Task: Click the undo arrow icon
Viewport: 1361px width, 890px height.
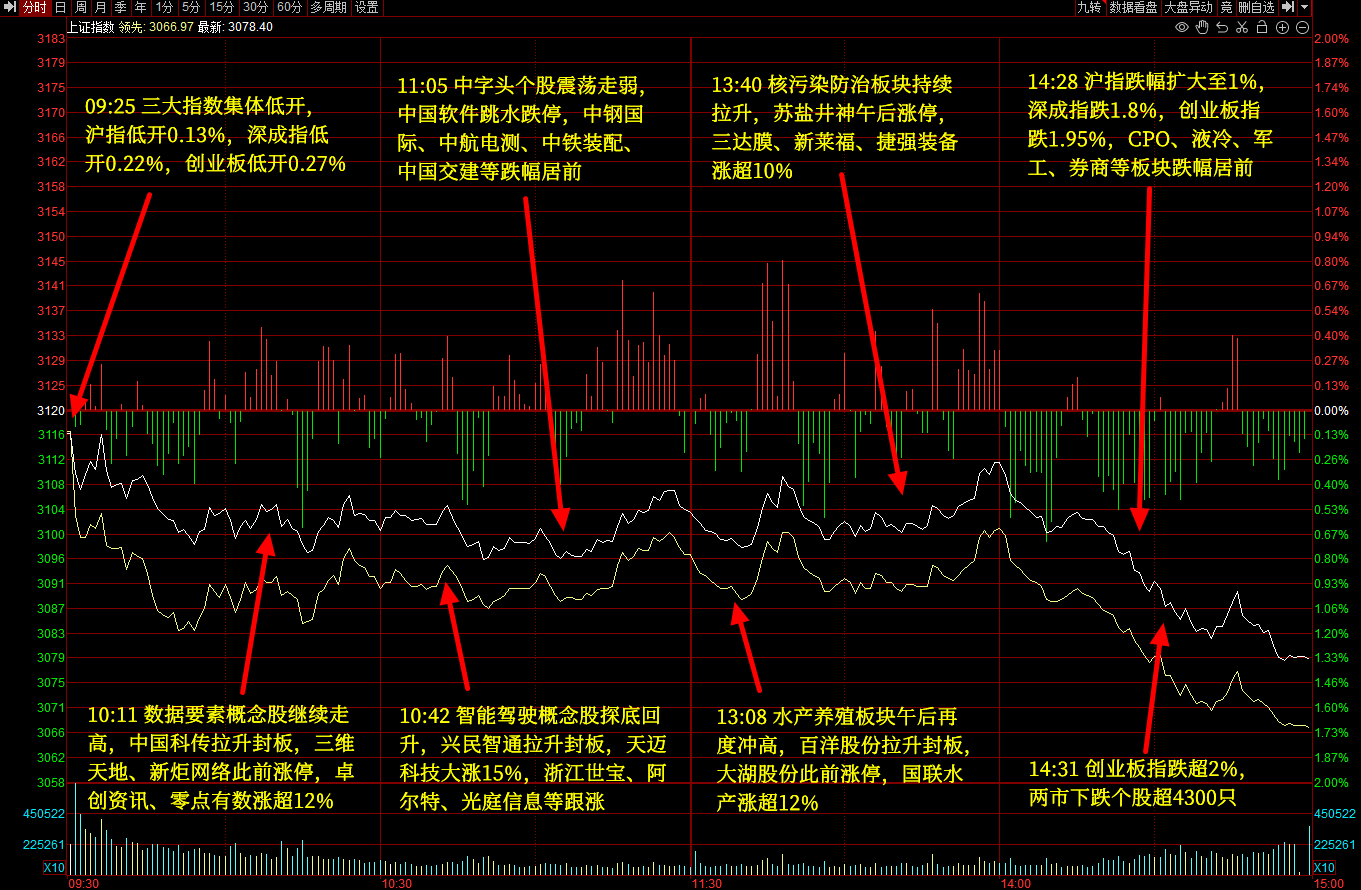Action: (1222, 27)
